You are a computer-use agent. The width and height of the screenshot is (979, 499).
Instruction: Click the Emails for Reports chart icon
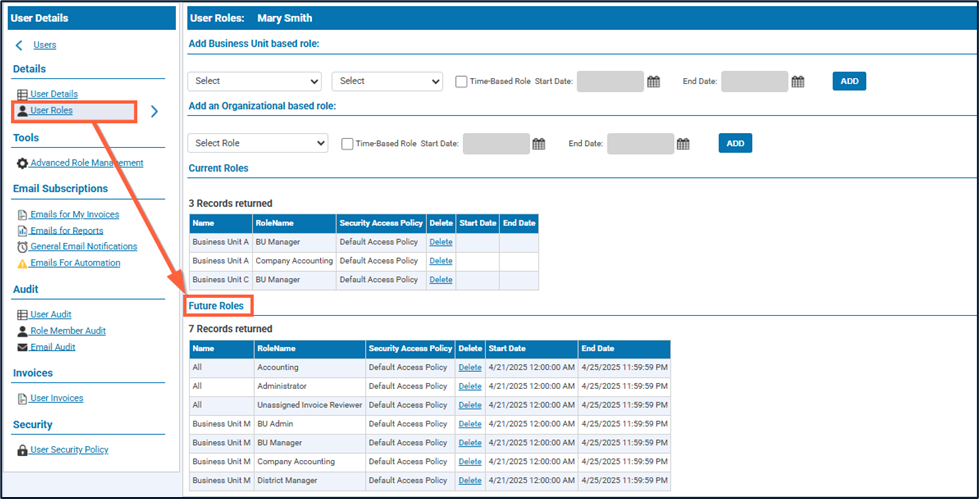click(22, 231)
